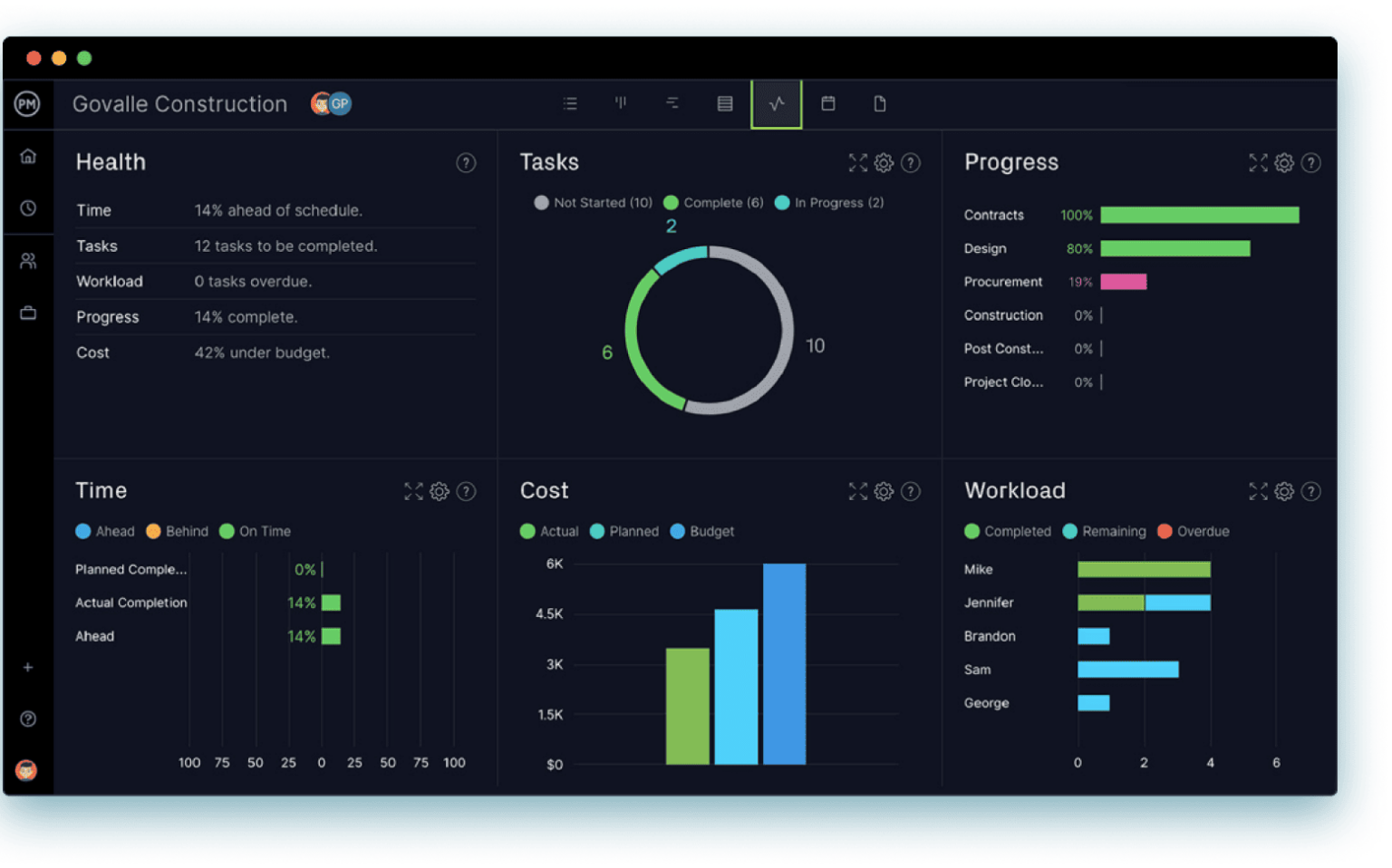This screenshot has width=1392, height=868.
Task: Open the Calendar view icon
Action: coord(828,103)
